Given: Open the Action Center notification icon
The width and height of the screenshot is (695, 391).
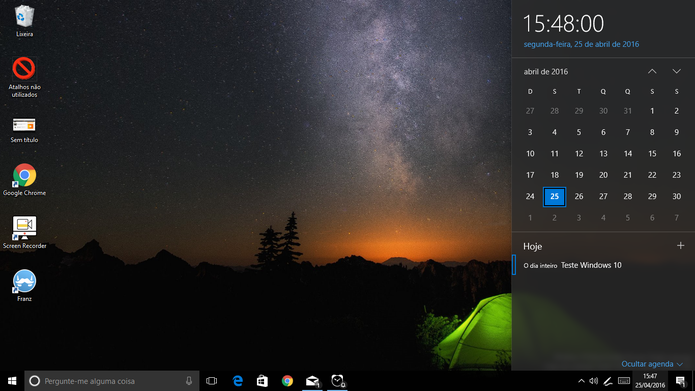Looking at the screenshot, I should 680,381.
